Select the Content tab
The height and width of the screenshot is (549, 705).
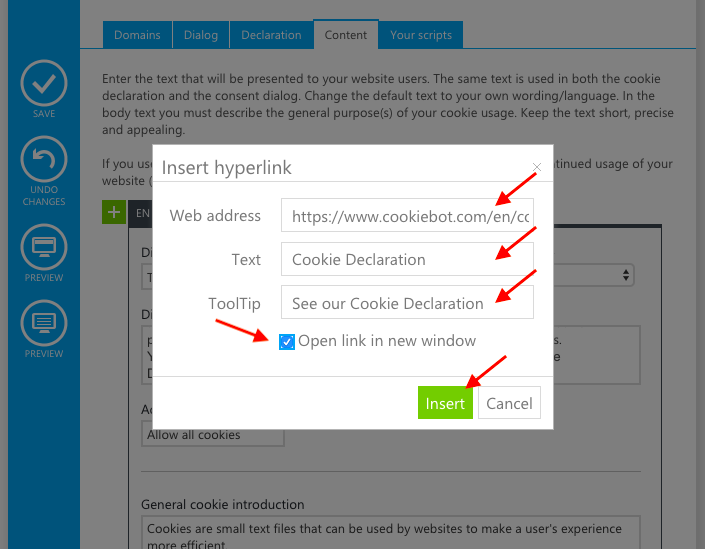tap(346, 34)
